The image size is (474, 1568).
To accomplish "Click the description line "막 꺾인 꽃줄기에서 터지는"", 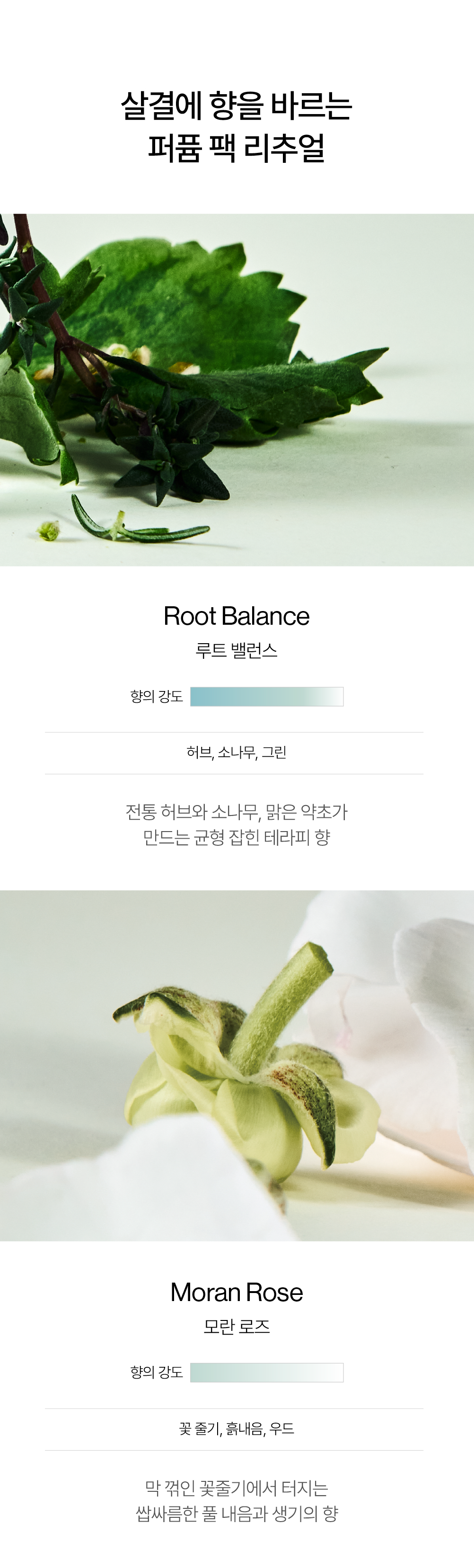I will [x=237, y=1488].
